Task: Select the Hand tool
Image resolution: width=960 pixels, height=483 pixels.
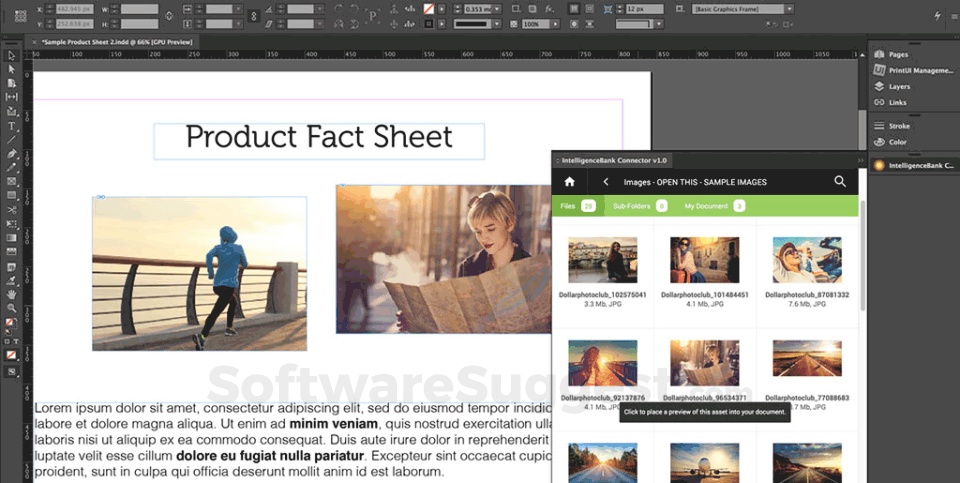Action: (x=12, y=294)
